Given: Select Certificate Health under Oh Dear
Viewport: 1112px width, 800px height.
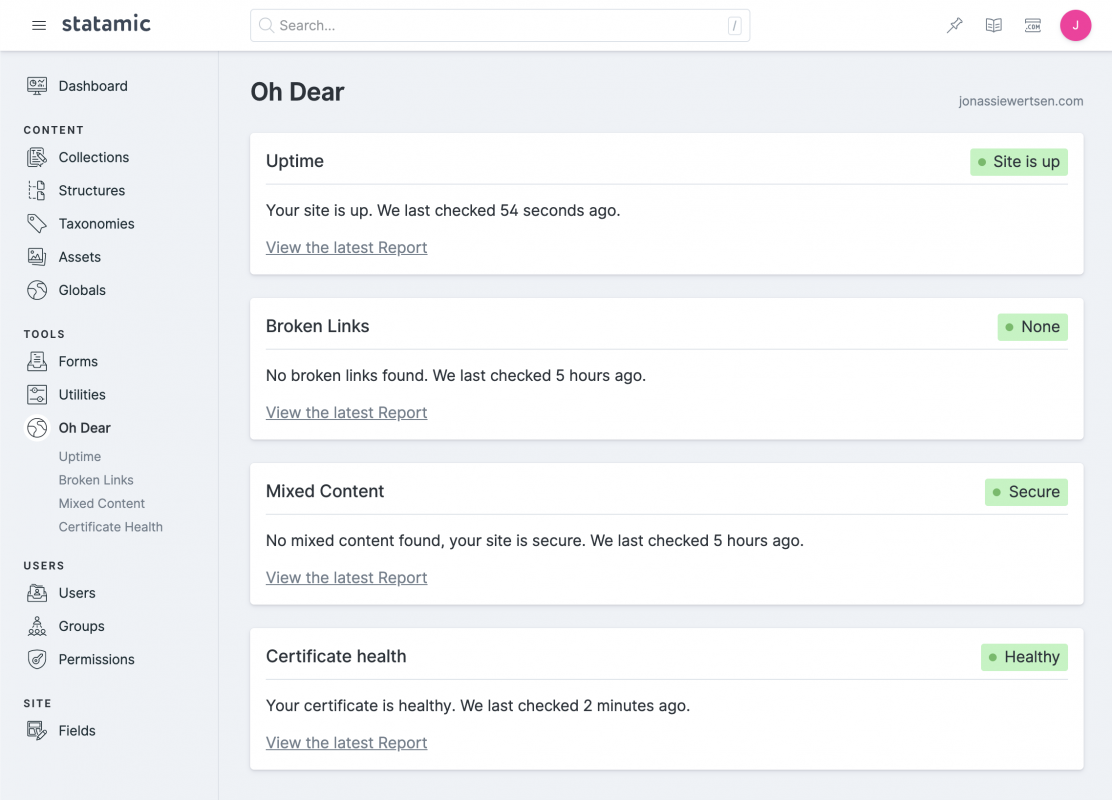Looking at the screenshot, I should (x=110, y=526).
